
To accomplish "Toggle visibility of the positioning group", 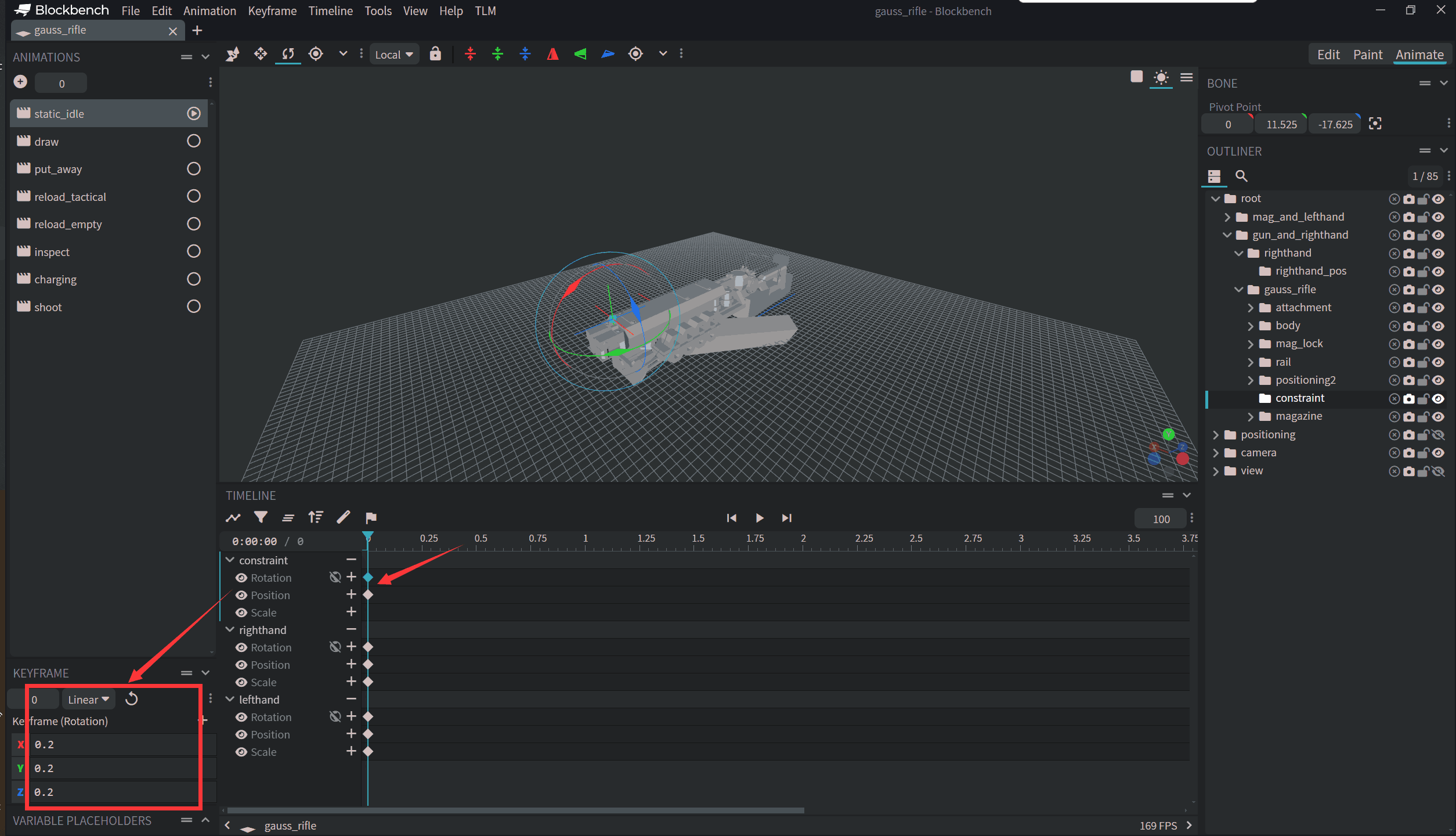I will [x=1438, y=435].
